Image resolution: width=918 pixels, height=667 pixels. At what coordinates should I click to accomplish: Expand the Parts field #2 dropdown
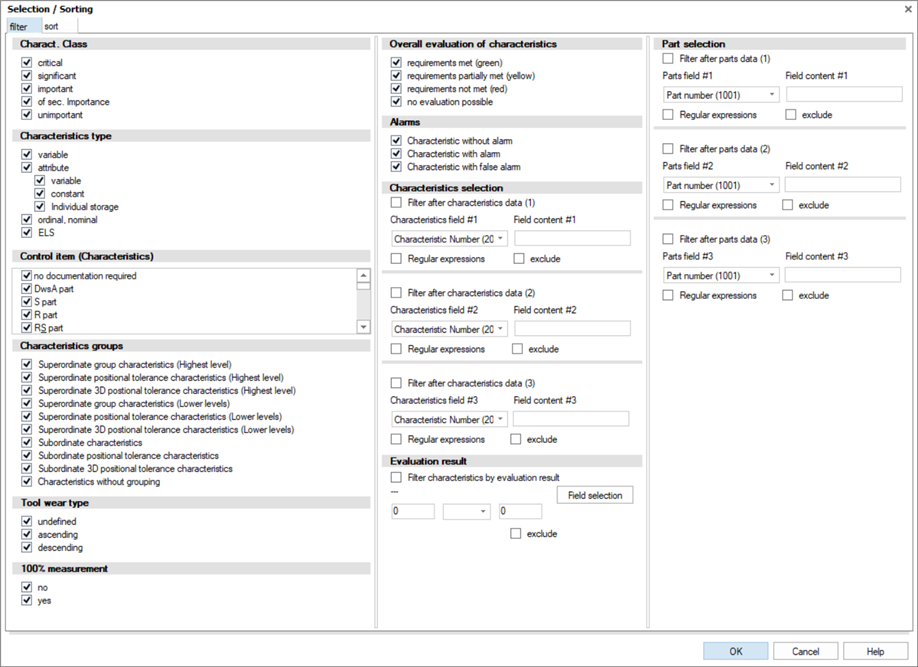(721, 185)
